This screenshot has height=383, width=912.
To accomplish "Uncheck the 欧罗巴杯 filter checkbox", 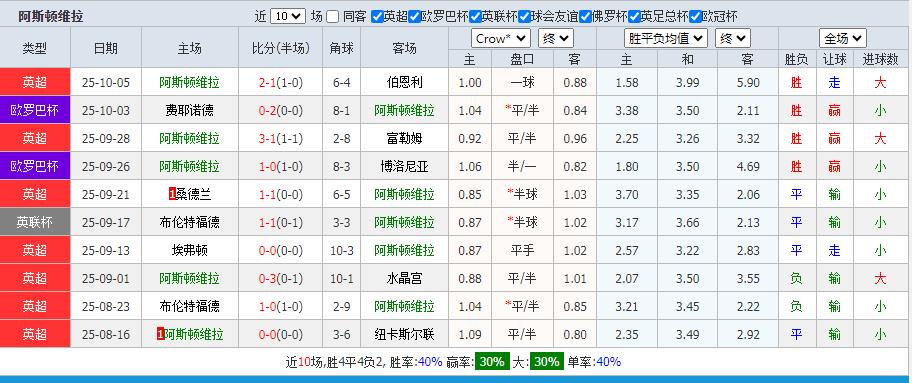I will pyautogui.click(x=414, y=16).
